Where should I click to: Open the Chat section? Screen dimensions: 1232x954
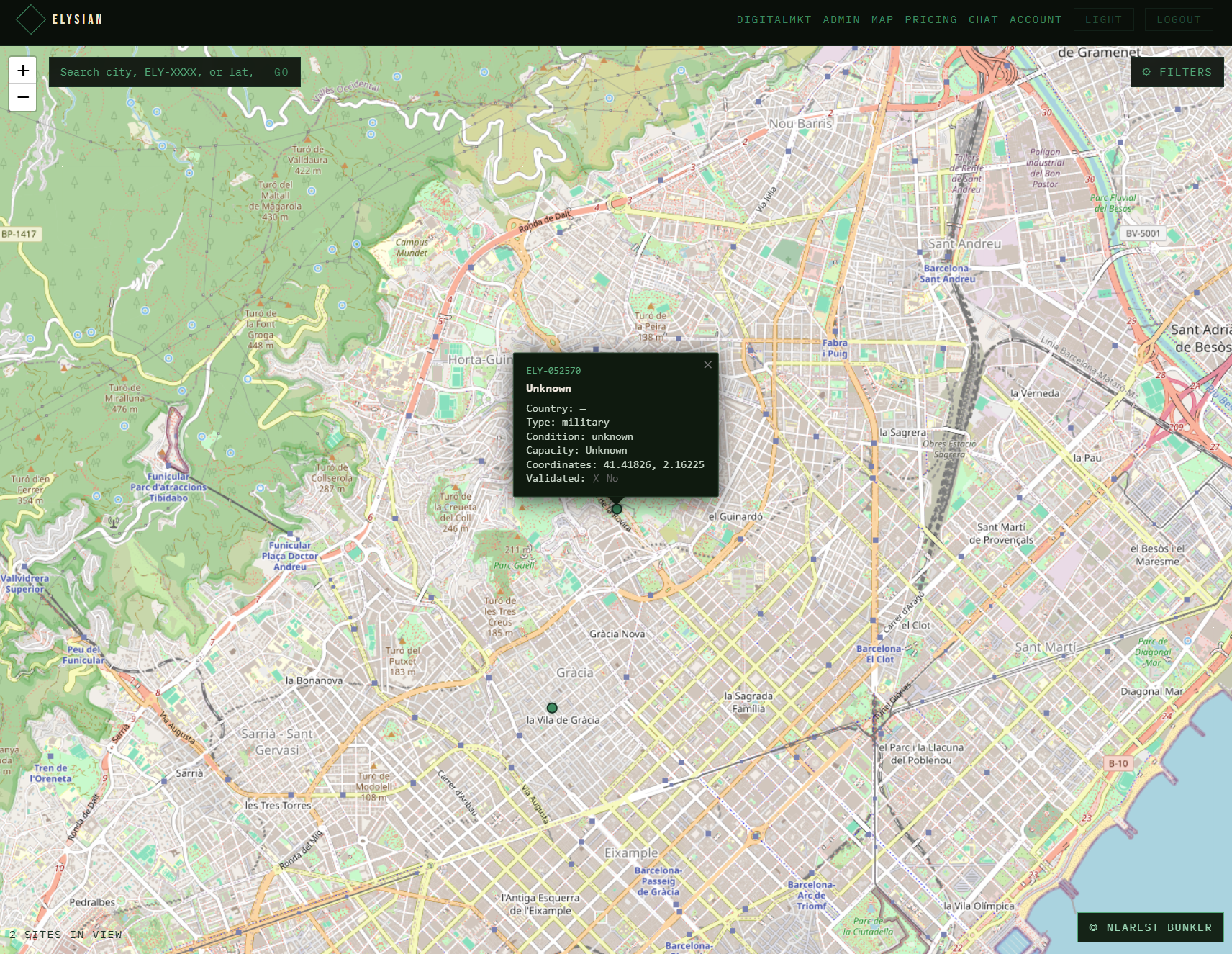(983, 19)
